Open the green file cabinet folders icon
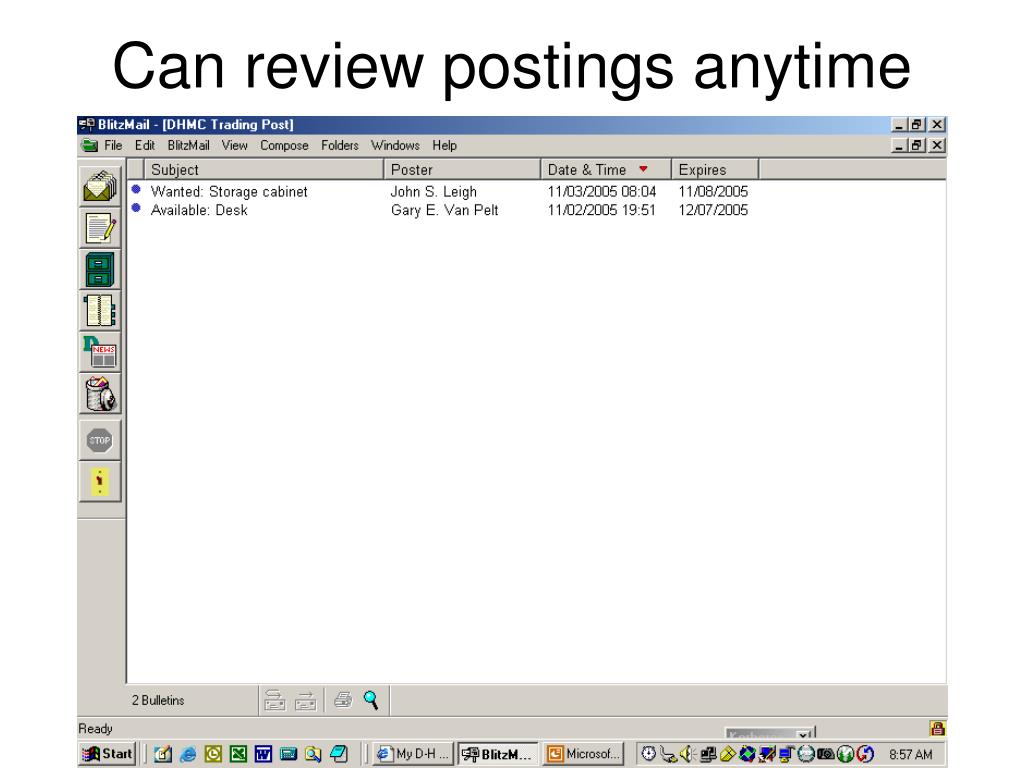The image size is (1024, 768). 100,270
